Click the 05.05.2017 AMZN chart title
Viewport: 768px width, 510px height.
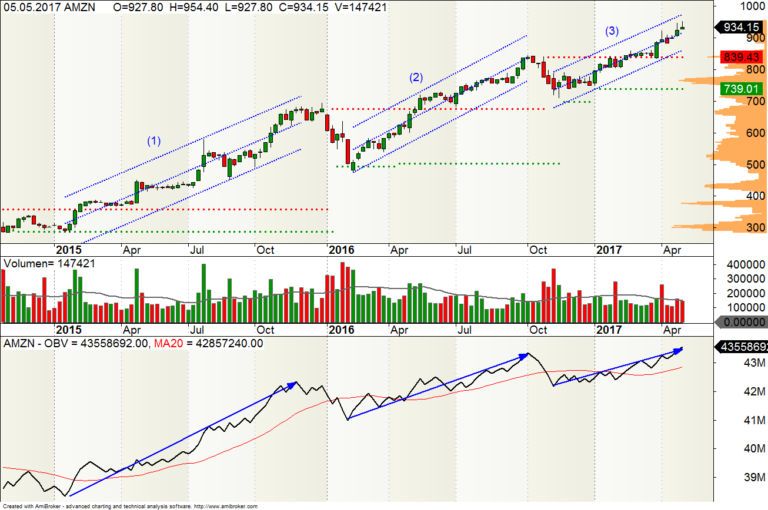[49, 7]
